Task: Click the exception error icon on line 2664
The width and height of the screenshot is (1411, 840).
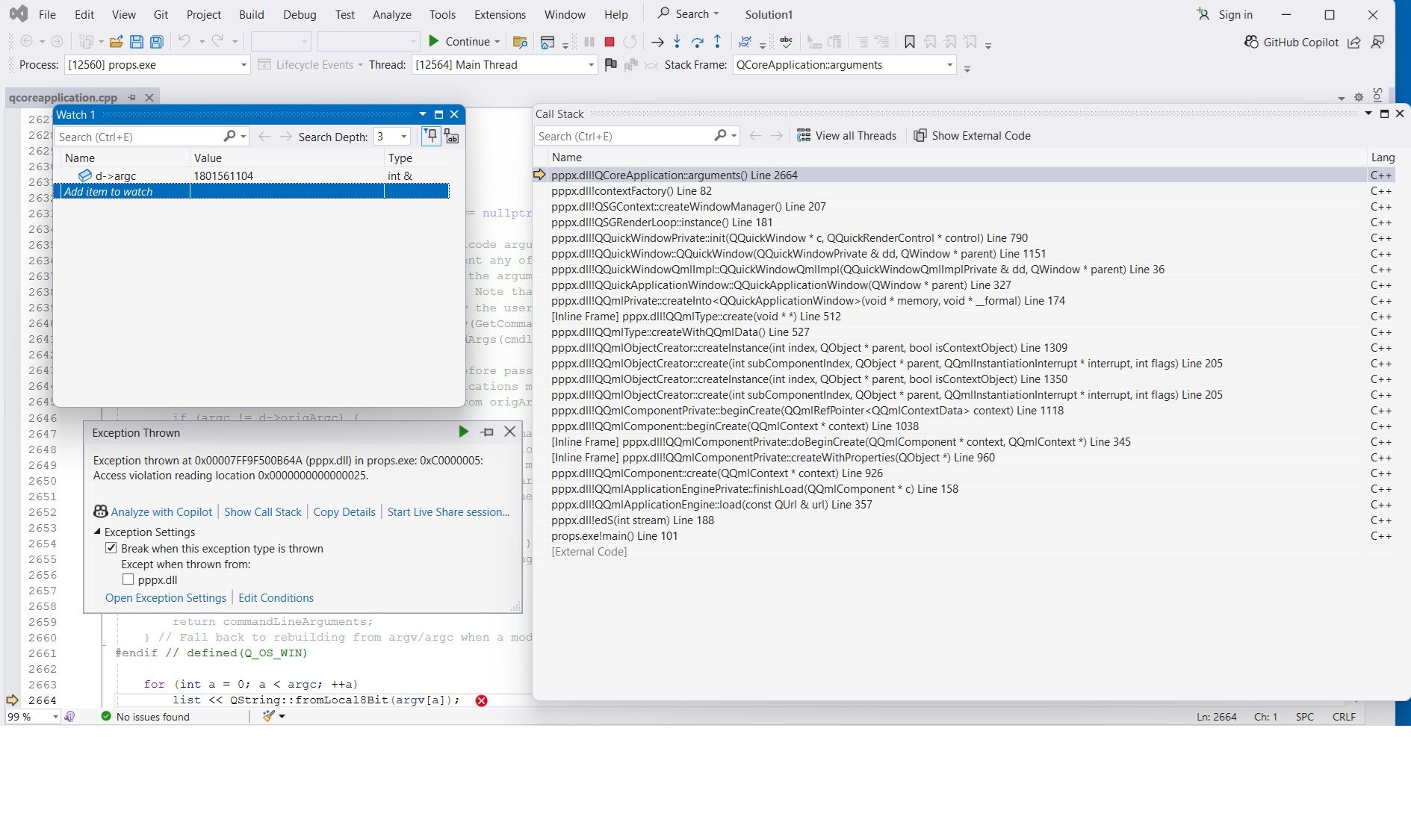Action: pyautogui.click(x=481, y=700)
